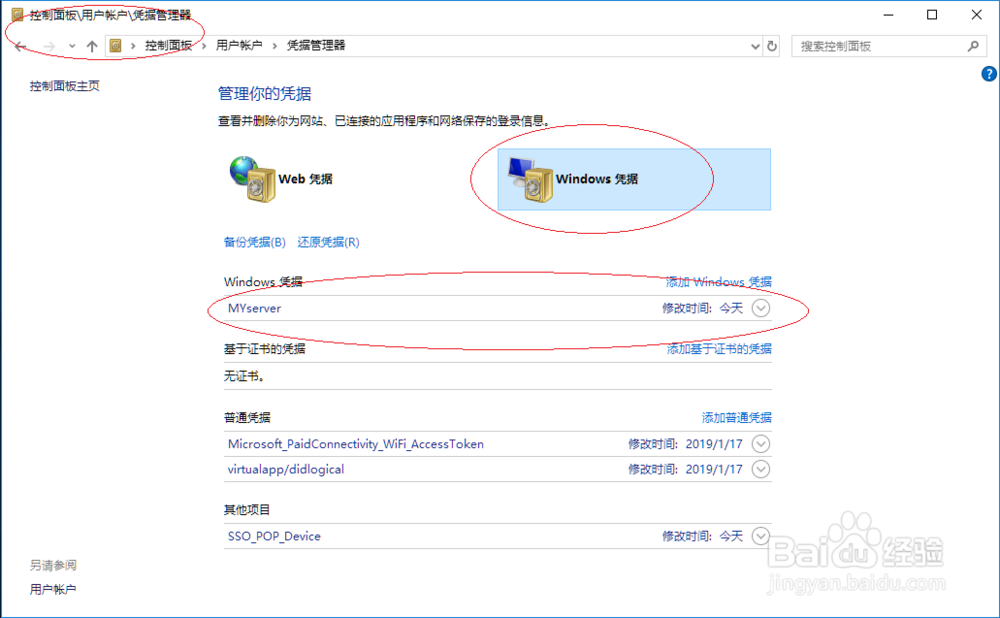Go up one folder level

[92, 46]
